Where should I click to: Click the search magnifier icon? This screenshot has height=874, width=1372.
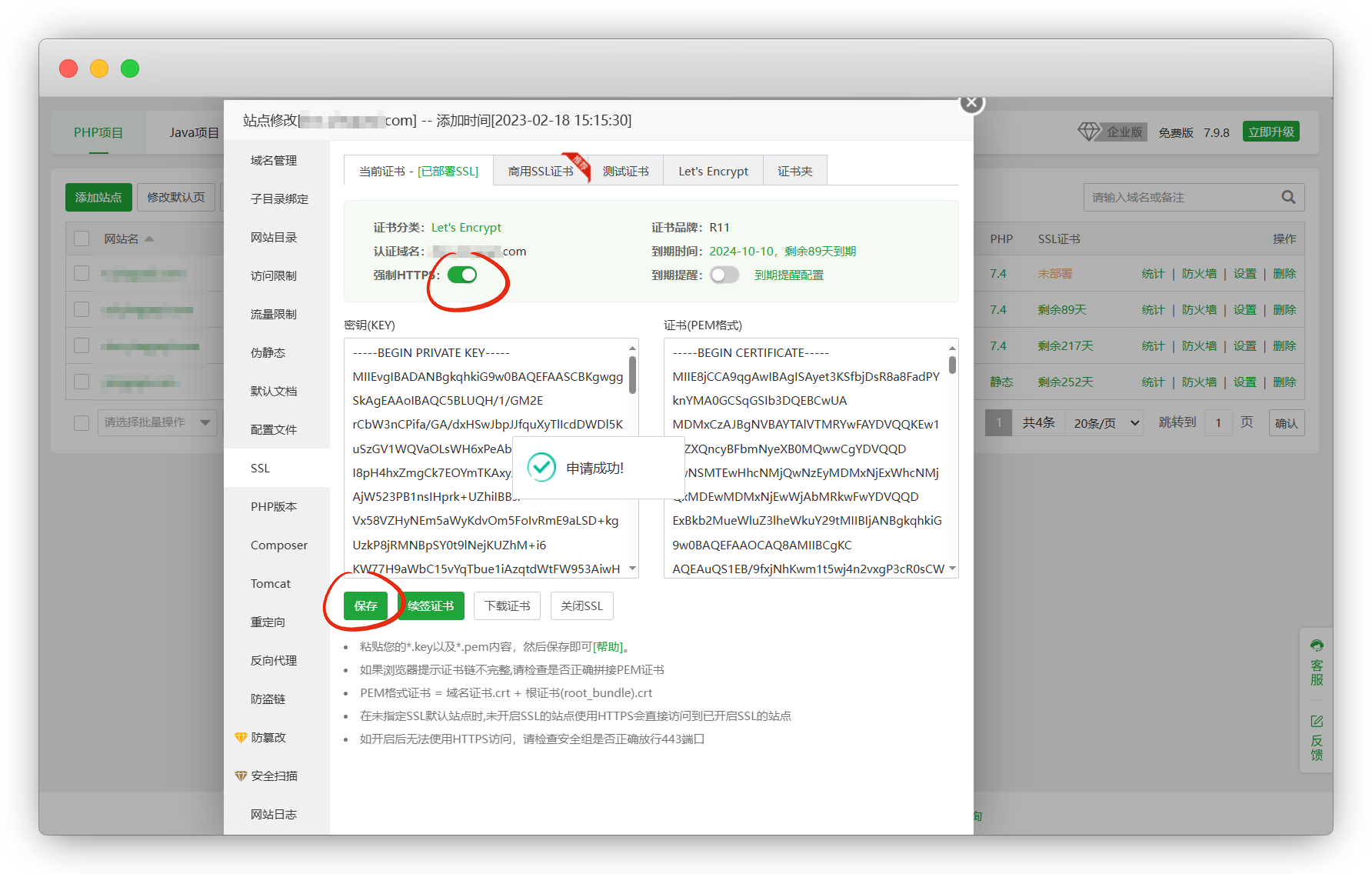[x=1288, y=198]
